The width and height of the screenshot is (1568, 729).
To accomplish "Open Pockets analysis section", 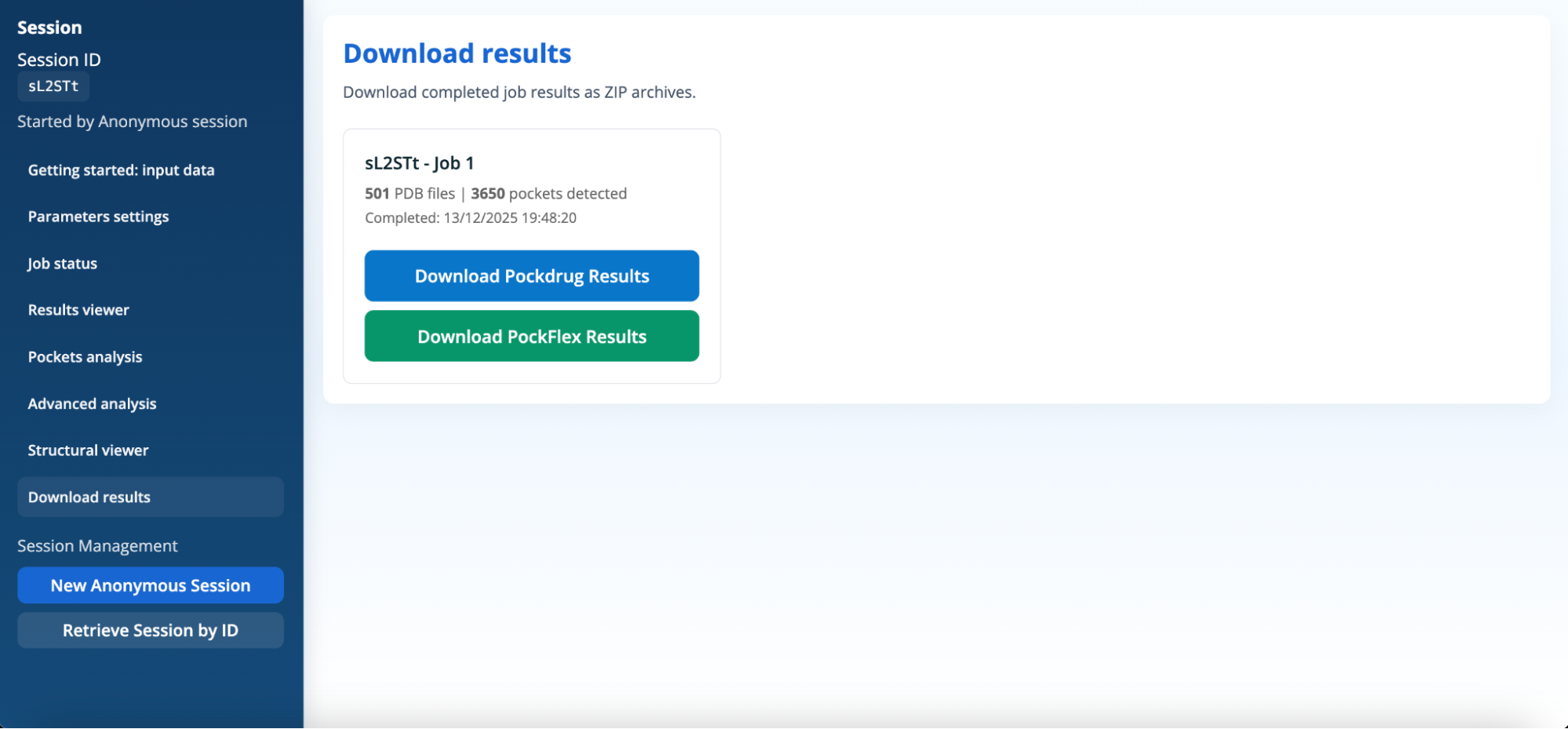I will (150, 357).
